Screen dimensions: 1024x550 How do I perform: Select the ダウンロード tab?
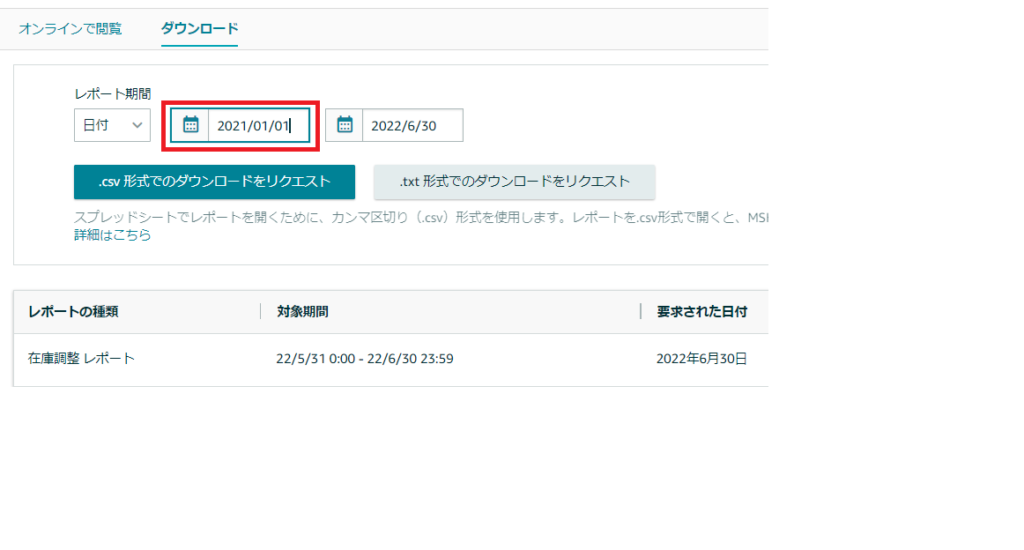(199, 29)
